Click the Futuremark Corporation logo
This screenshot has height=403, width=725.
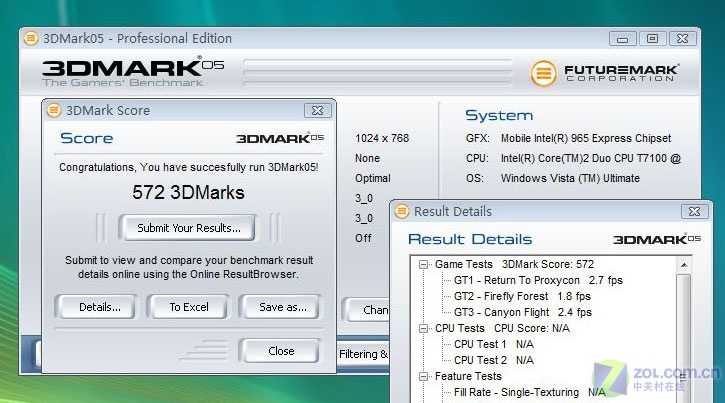tap(605, 73)
